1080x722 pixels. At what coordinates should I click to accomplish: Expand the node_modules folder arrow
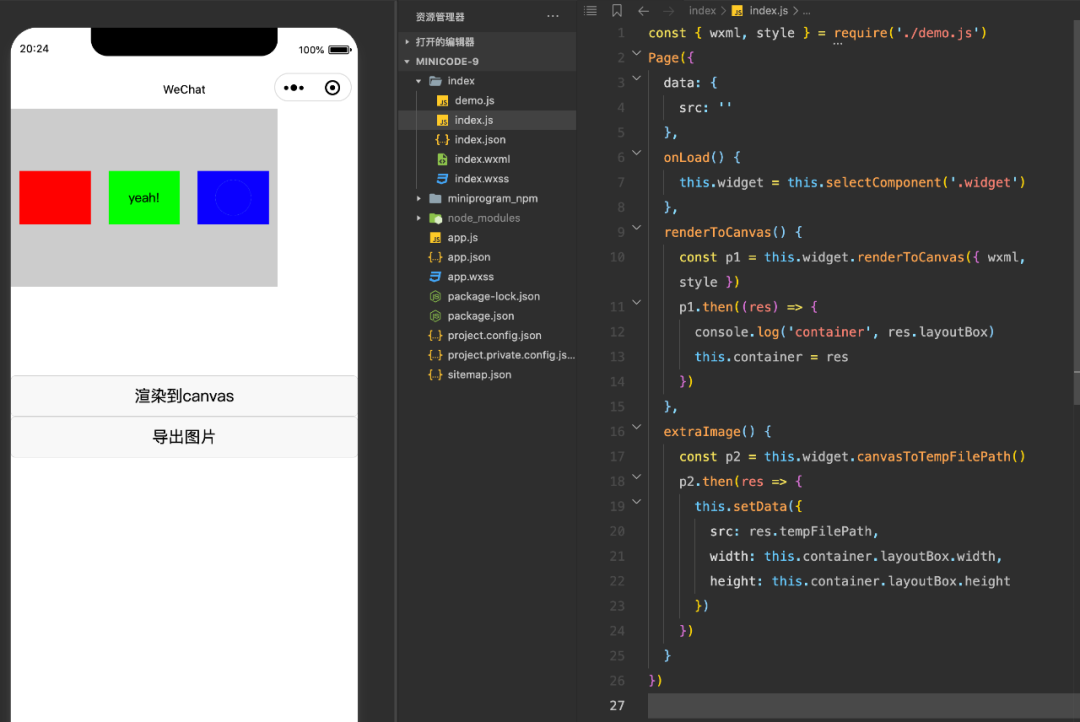tap(419, 218)
